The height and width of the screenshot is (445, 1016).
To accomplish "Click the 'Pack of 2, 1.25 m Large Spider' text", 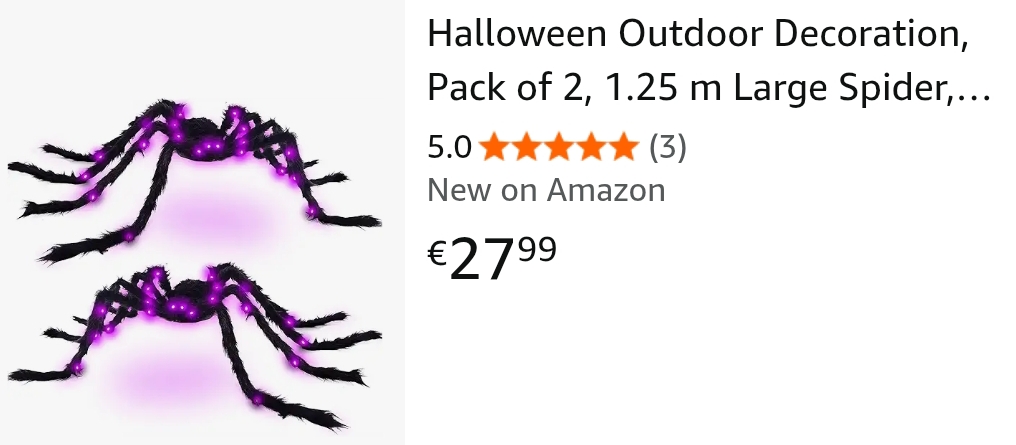I will click(689, 87).
